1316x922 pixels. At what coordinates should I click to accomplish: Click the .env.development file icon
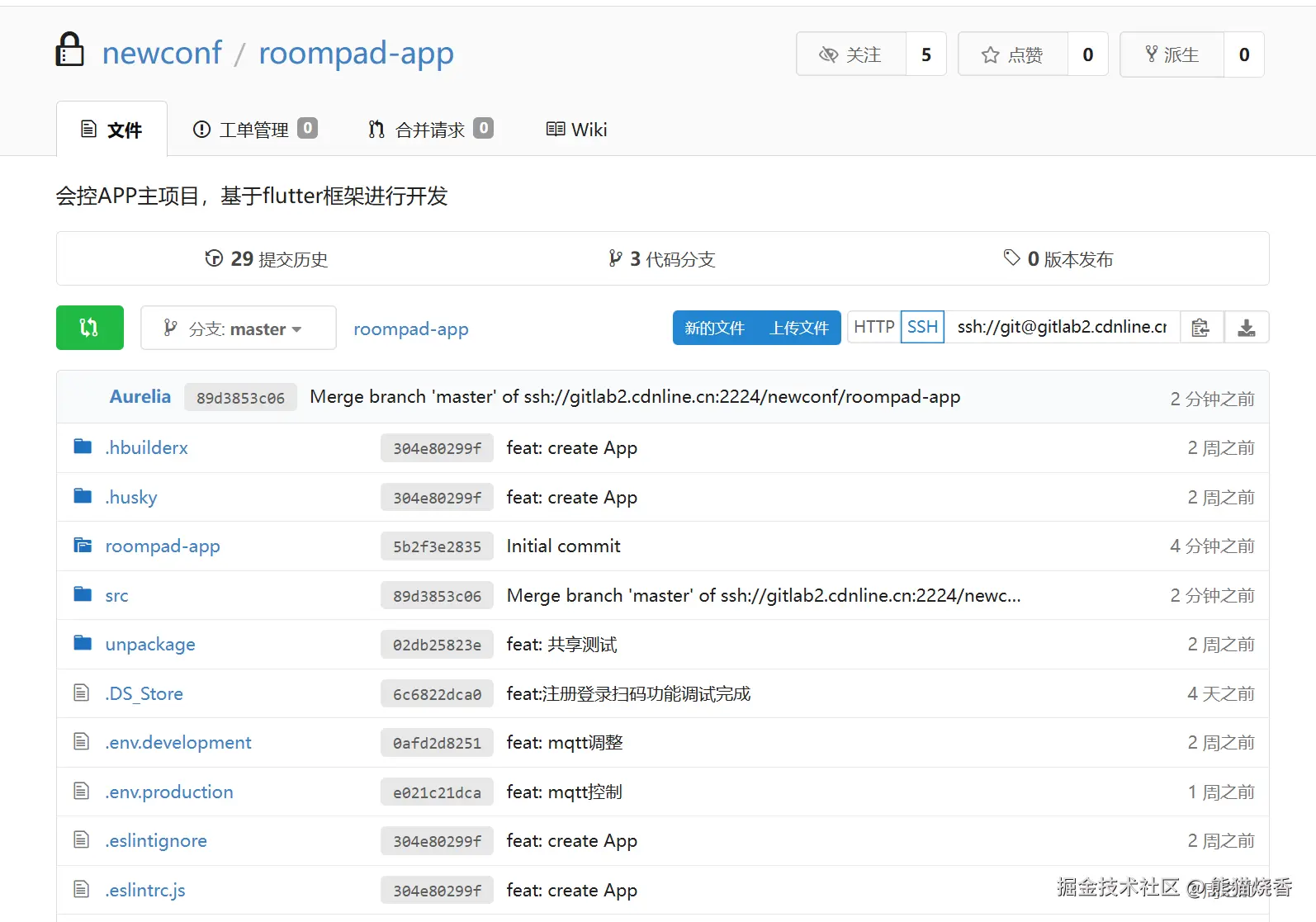tap(81, 741)
